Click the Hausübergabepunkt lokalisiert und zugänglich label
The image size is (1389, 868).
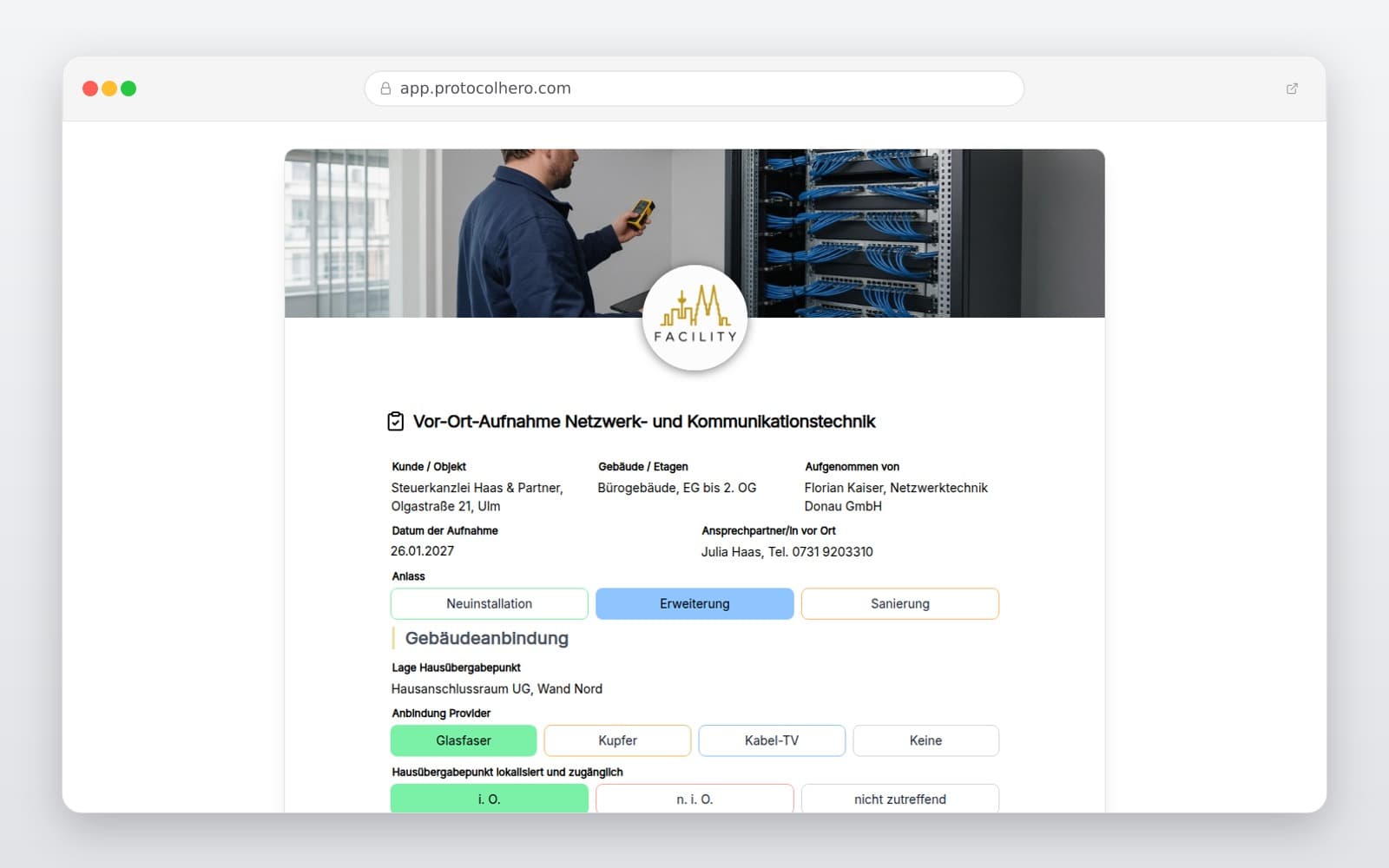pyautogui.click(x=507, y=772)
